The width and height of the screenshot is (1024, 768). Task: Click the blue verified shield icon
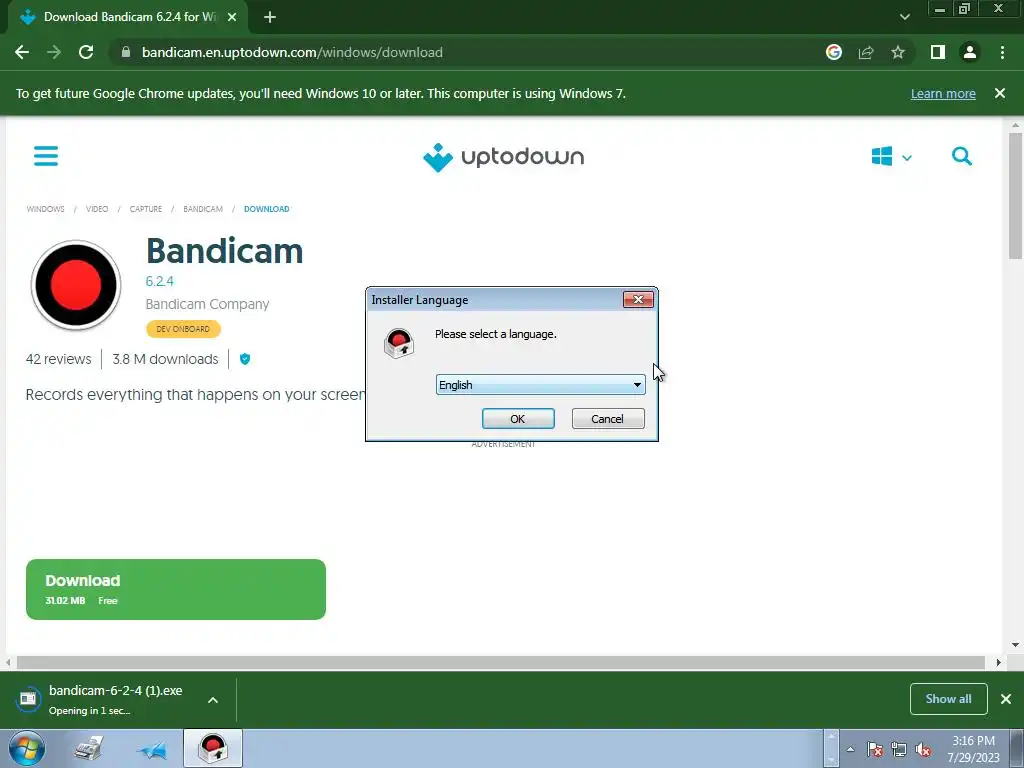(245, 359)
